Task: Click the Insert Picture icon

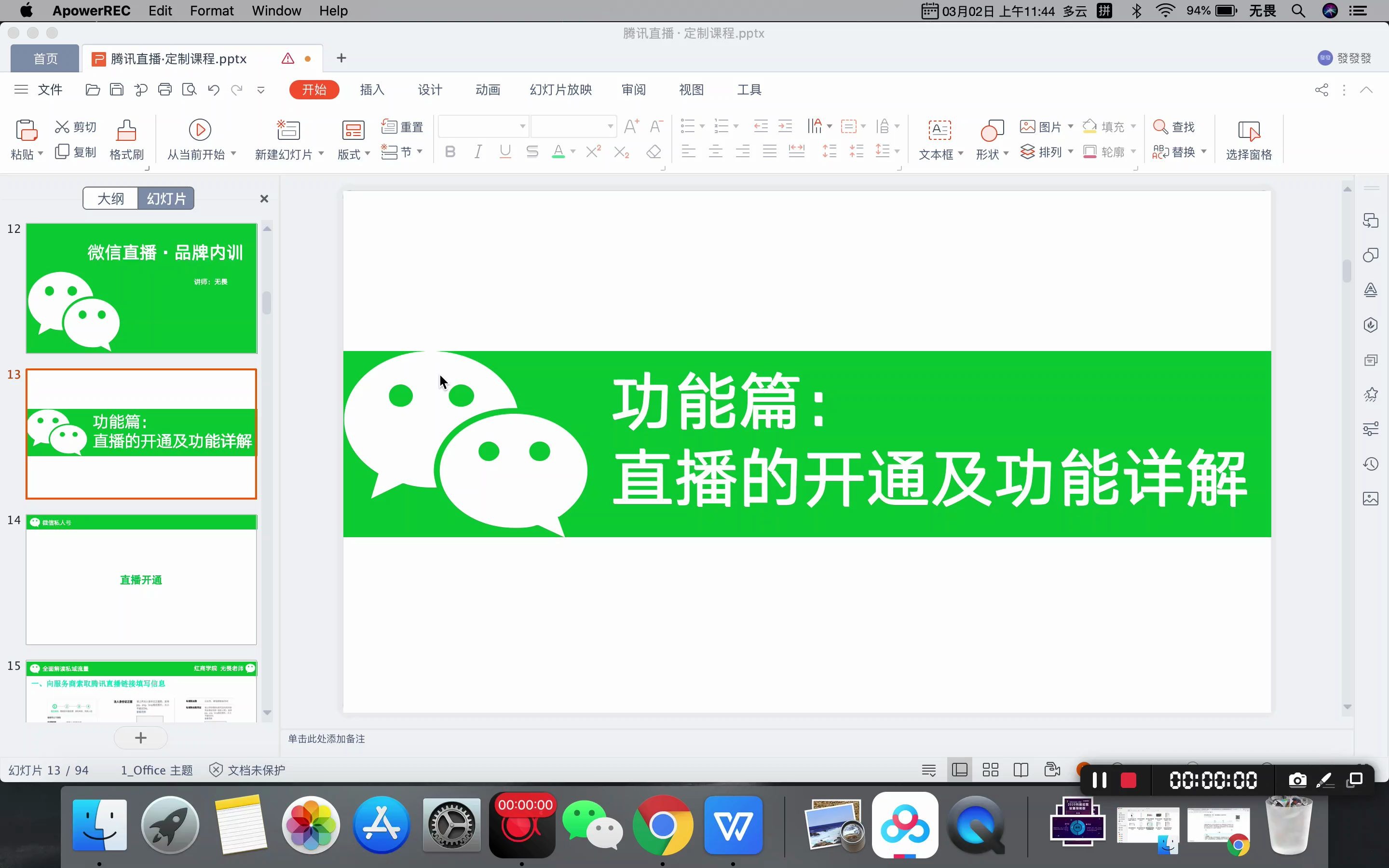Action: tap(1027, 126)
